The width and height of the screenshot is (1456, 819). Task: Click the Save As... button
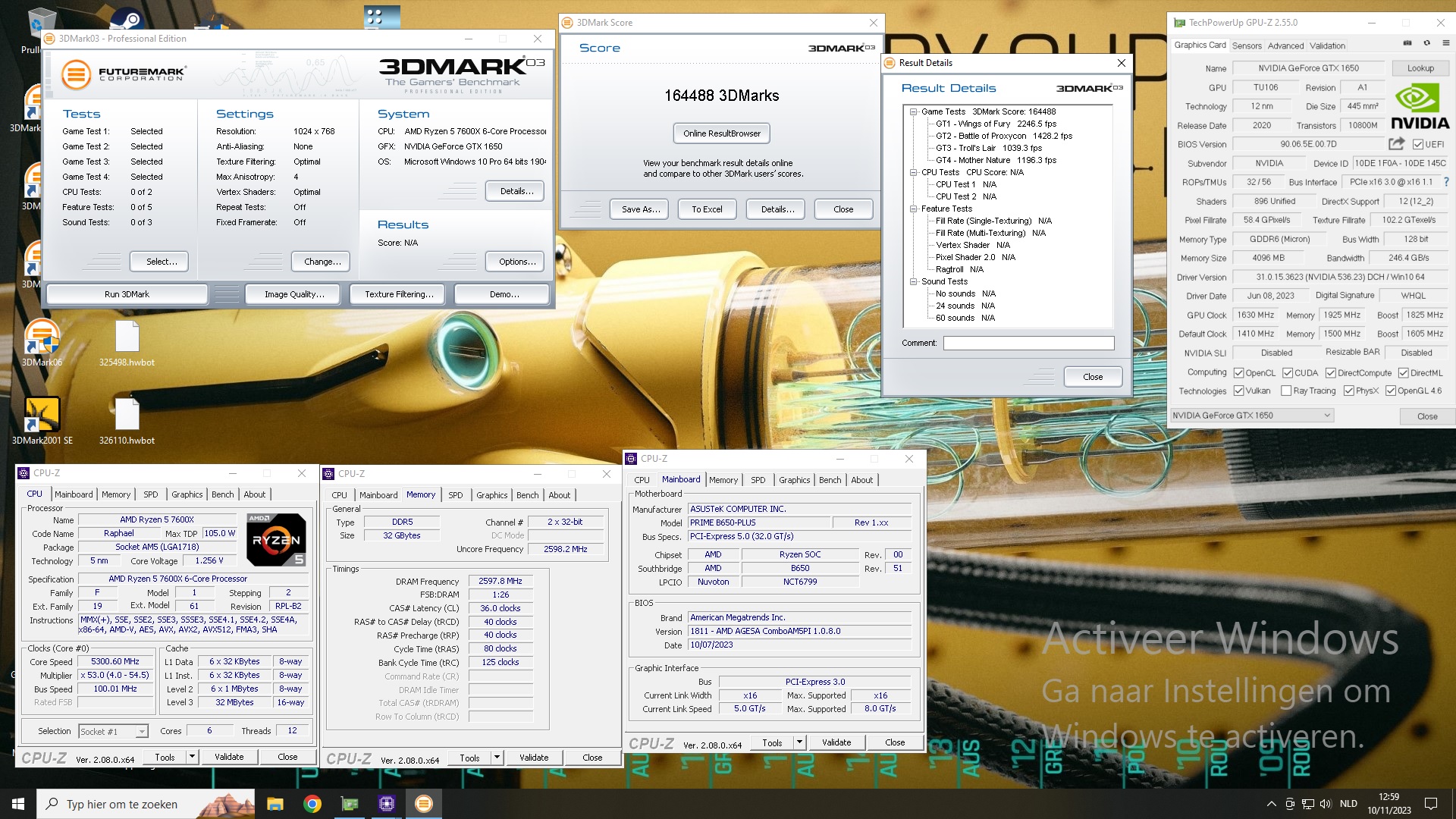pyautogui.click(x=640, y=209)
